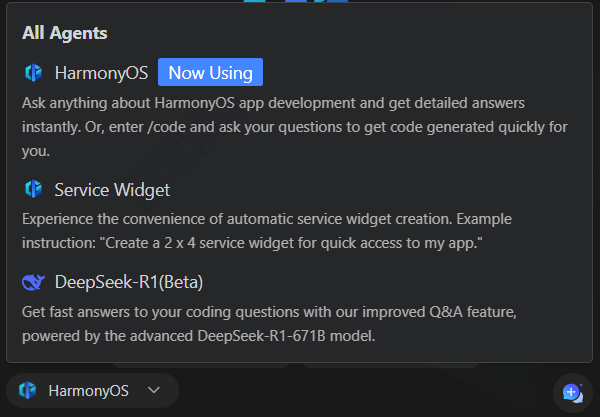Click the DeepSeek-R1-671B model description text

click(198, 336)
